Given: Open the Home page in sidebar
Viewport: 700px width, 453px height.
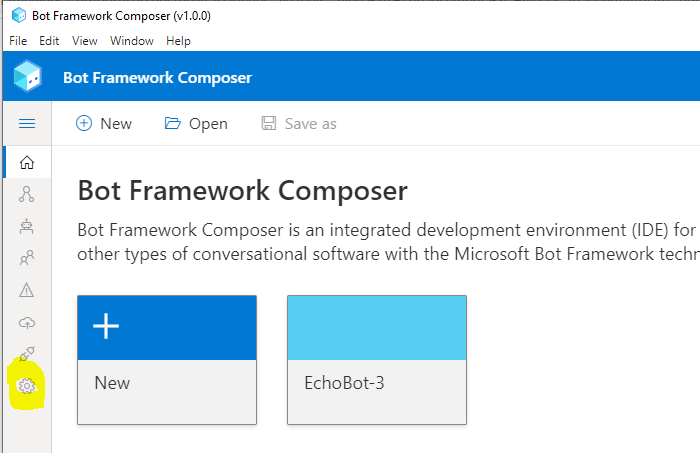Looking at the screenshot, I should pos(27,162).
